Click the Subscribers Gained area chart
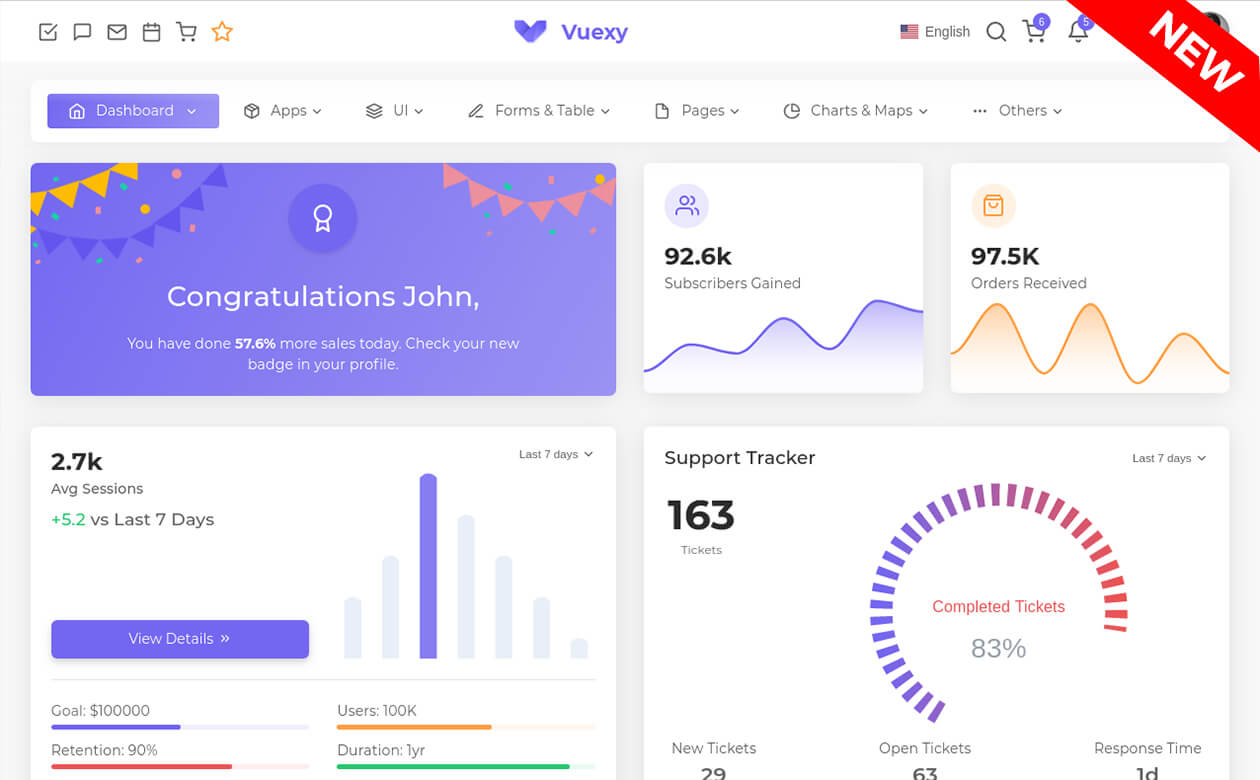1260x780 pixels. [783, 345]
